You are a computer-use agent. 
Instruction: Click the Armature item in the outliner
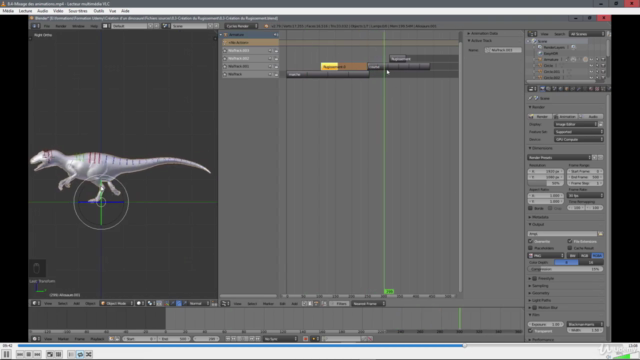coord(550,60)
